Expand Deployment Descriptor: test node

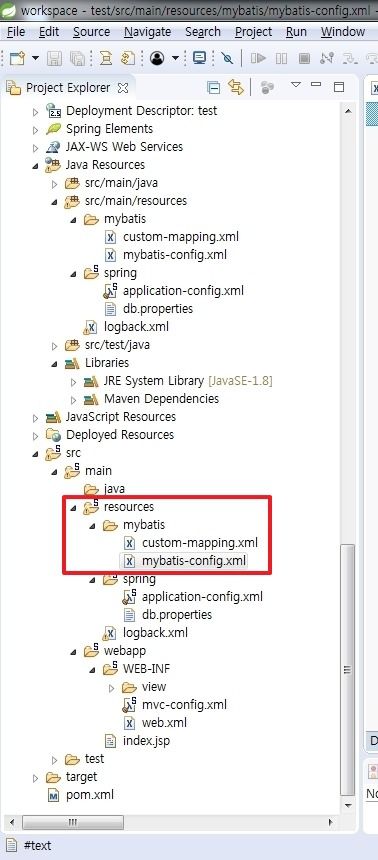click(x=36, y=111)
